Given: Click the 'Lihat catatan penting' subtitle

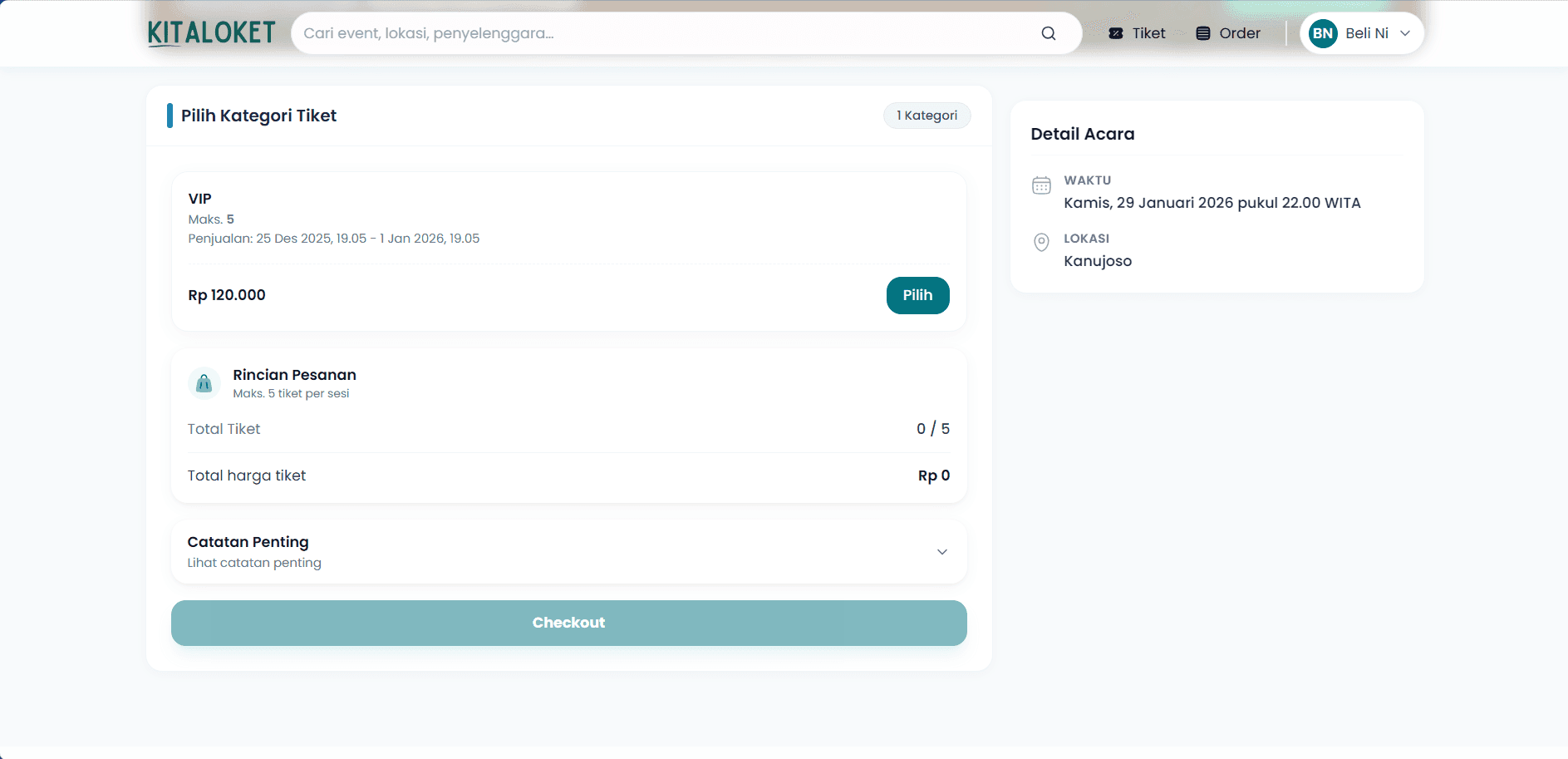Looking at the screenshot, I should pos(254,563).
